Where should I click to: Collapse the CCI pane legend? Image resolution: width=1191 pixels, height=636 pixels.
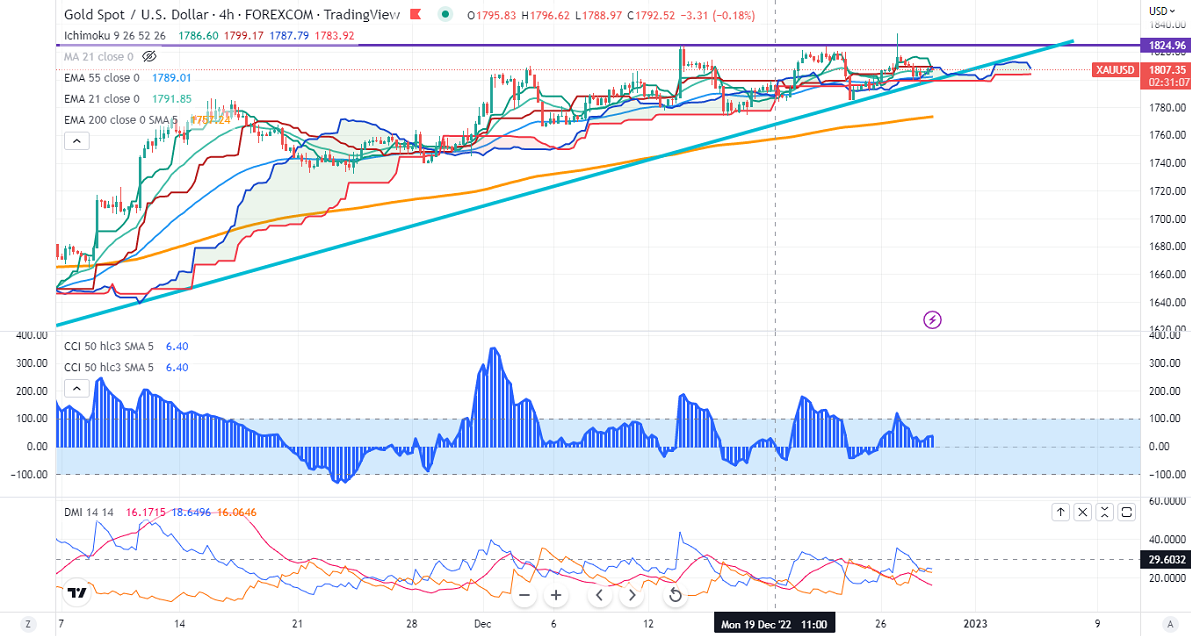tap(77, 389)
